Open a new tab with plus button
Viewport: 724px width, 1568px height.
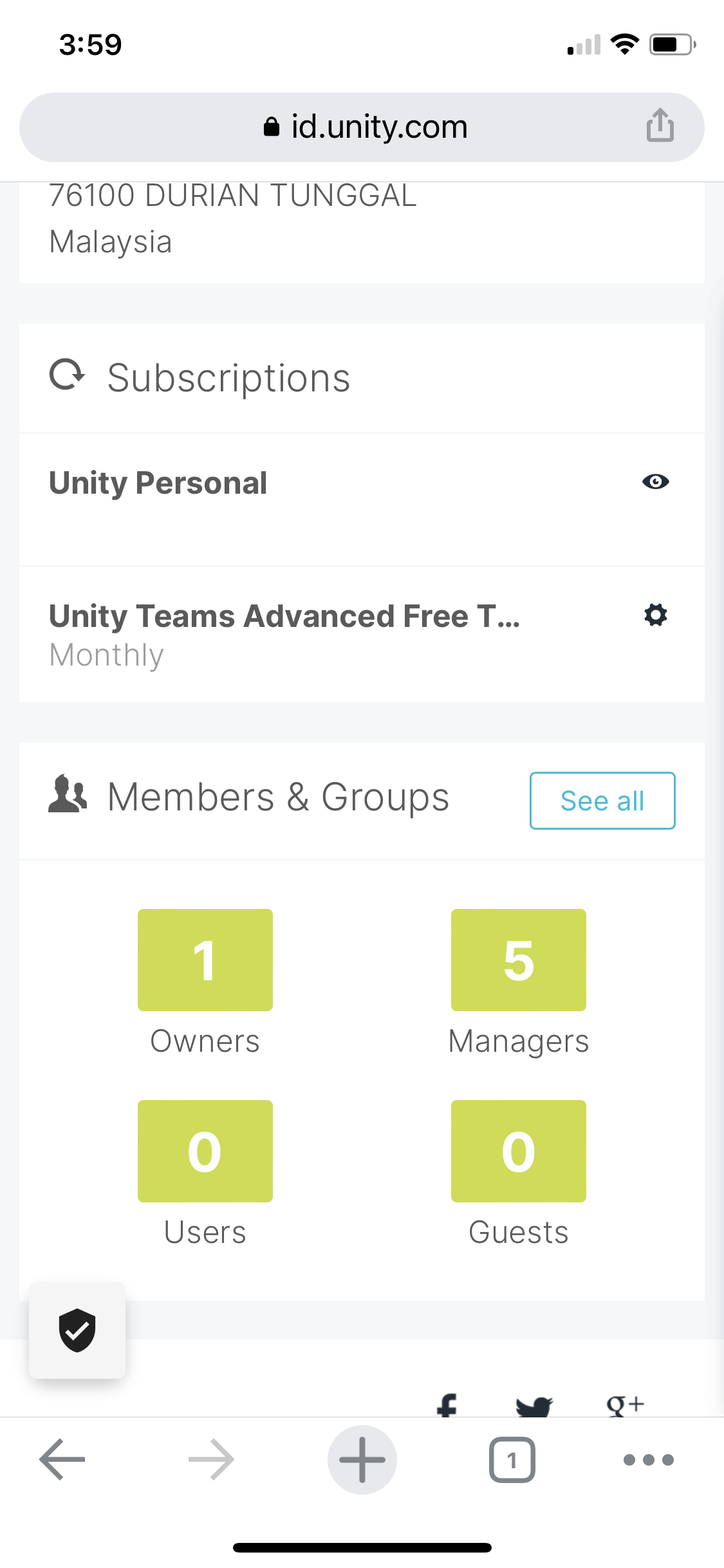[362, 1460]
